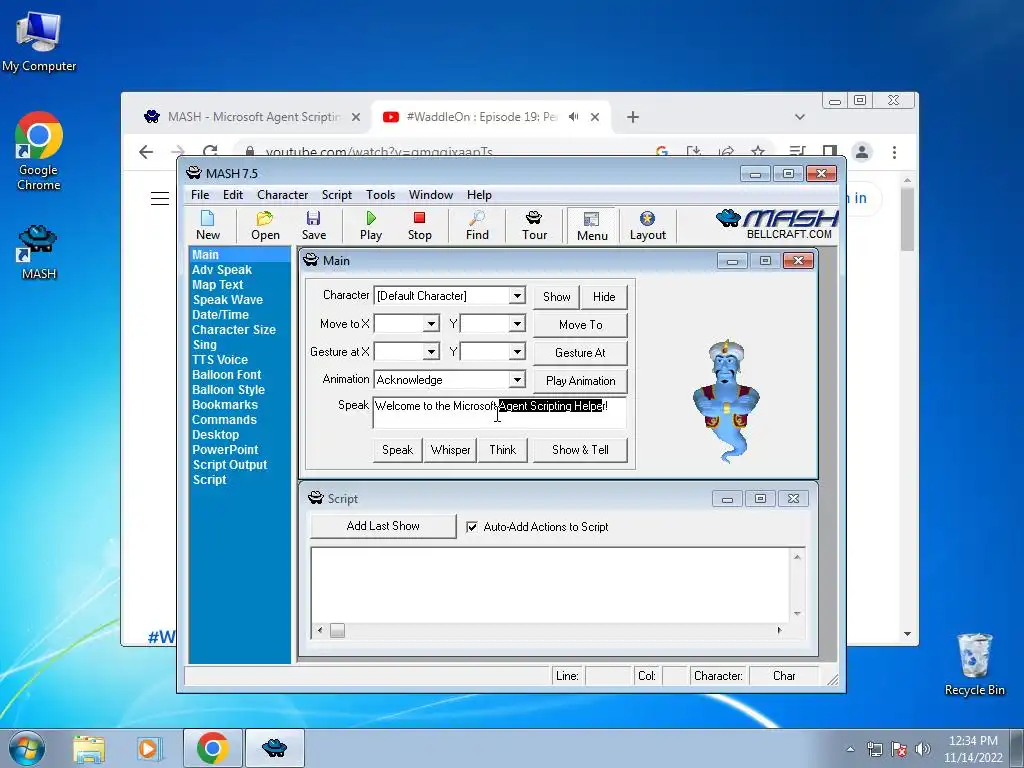Switch to Chrome from the taskbar
This screenshot has height=768, width=1024.
pyautogui.click(x=212, y=748)
